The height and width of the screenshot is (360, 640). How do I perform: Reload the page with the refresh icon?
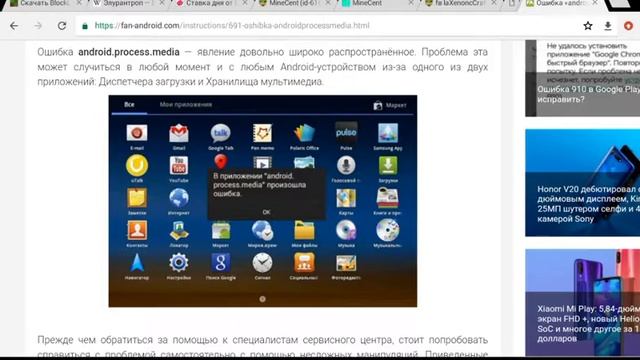click(62, 26)
